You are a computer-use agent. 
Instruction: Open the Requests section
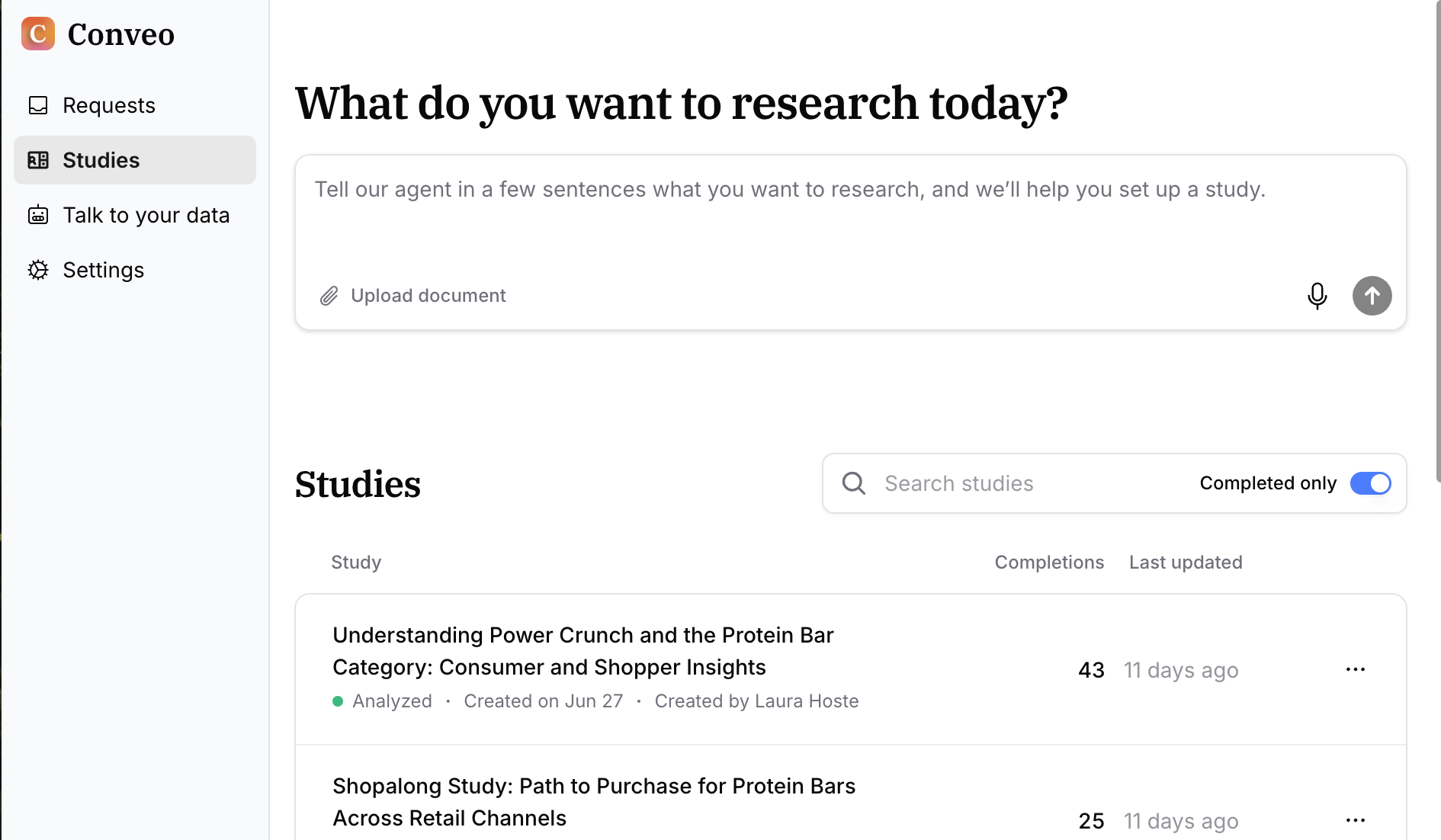(109, 105)
